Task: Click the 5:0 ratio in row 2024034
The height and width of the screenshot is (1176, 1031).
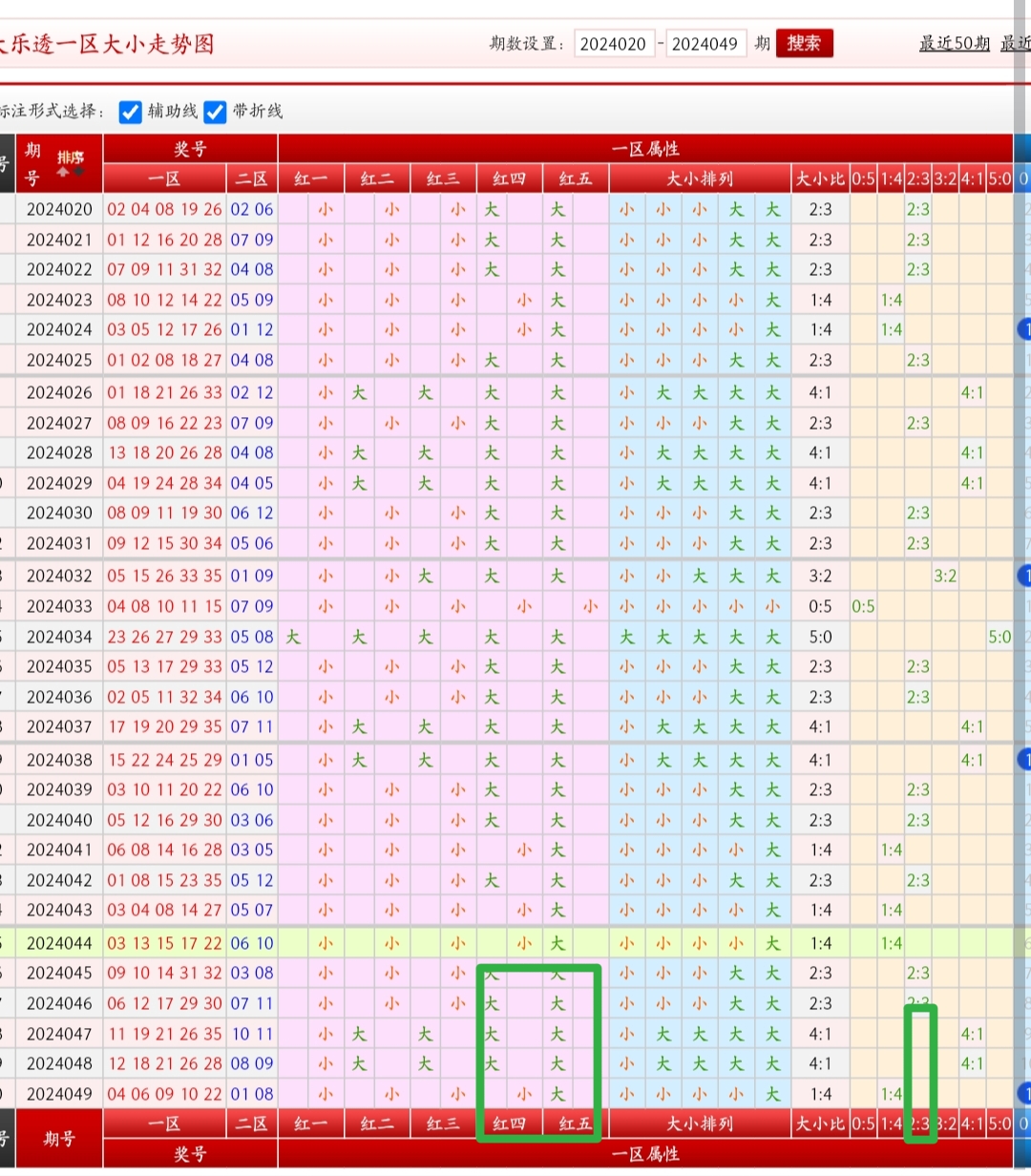Action: [999, 637]
